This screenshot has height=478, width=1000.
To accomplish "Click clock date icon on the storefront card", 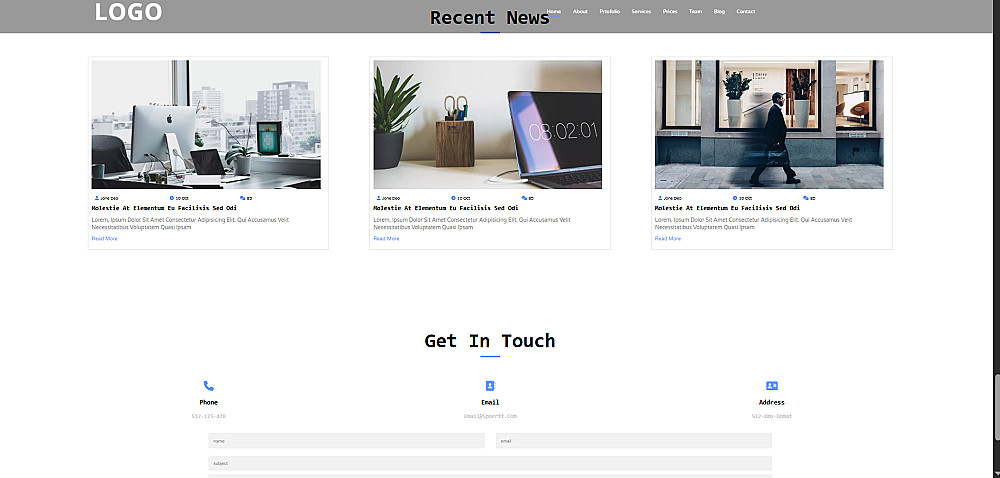I will (735, 198).
